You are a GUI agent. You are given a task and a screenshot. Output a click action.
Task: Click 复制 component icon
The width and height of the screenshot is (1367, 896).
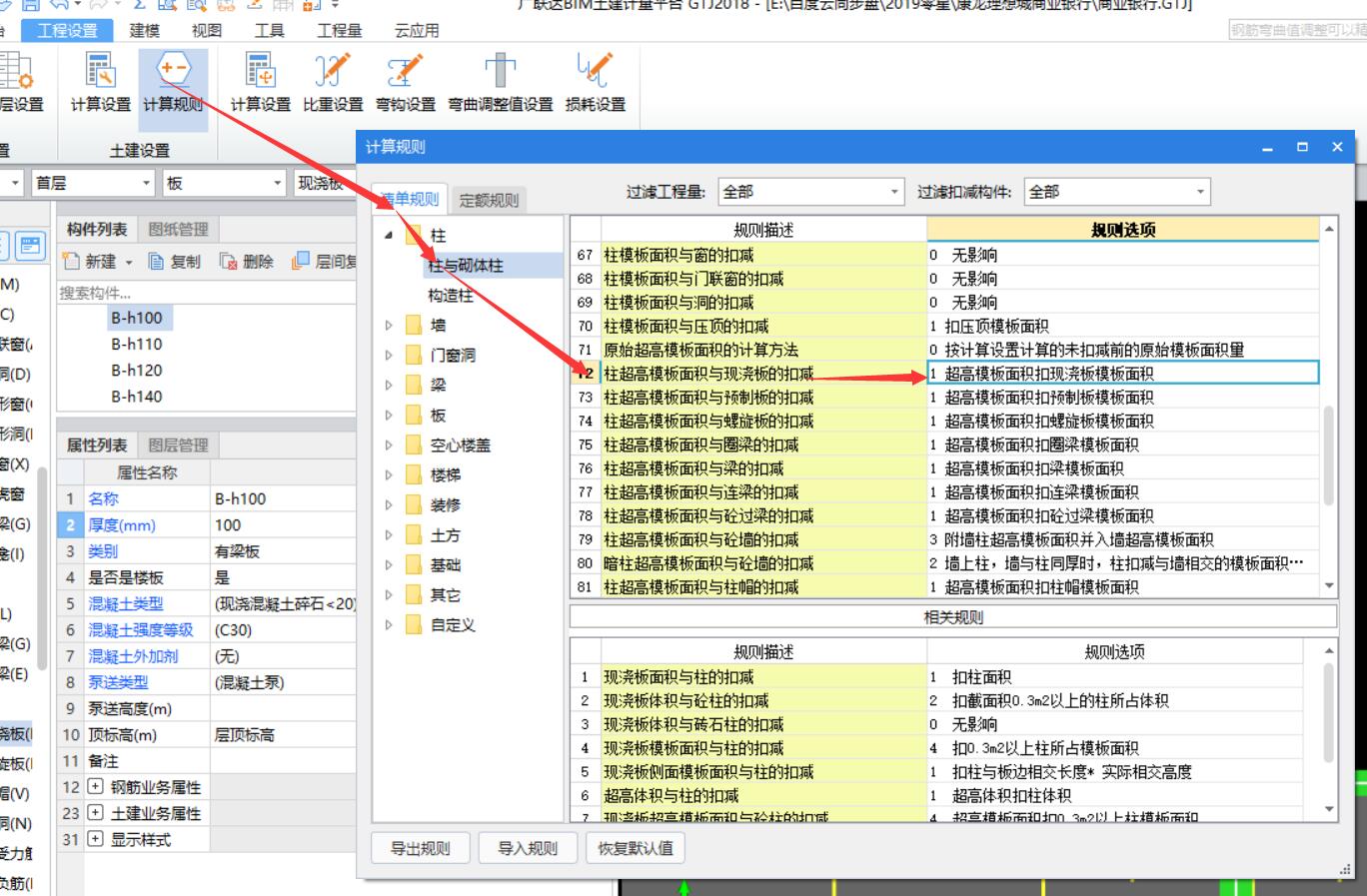tap(156, 262)
